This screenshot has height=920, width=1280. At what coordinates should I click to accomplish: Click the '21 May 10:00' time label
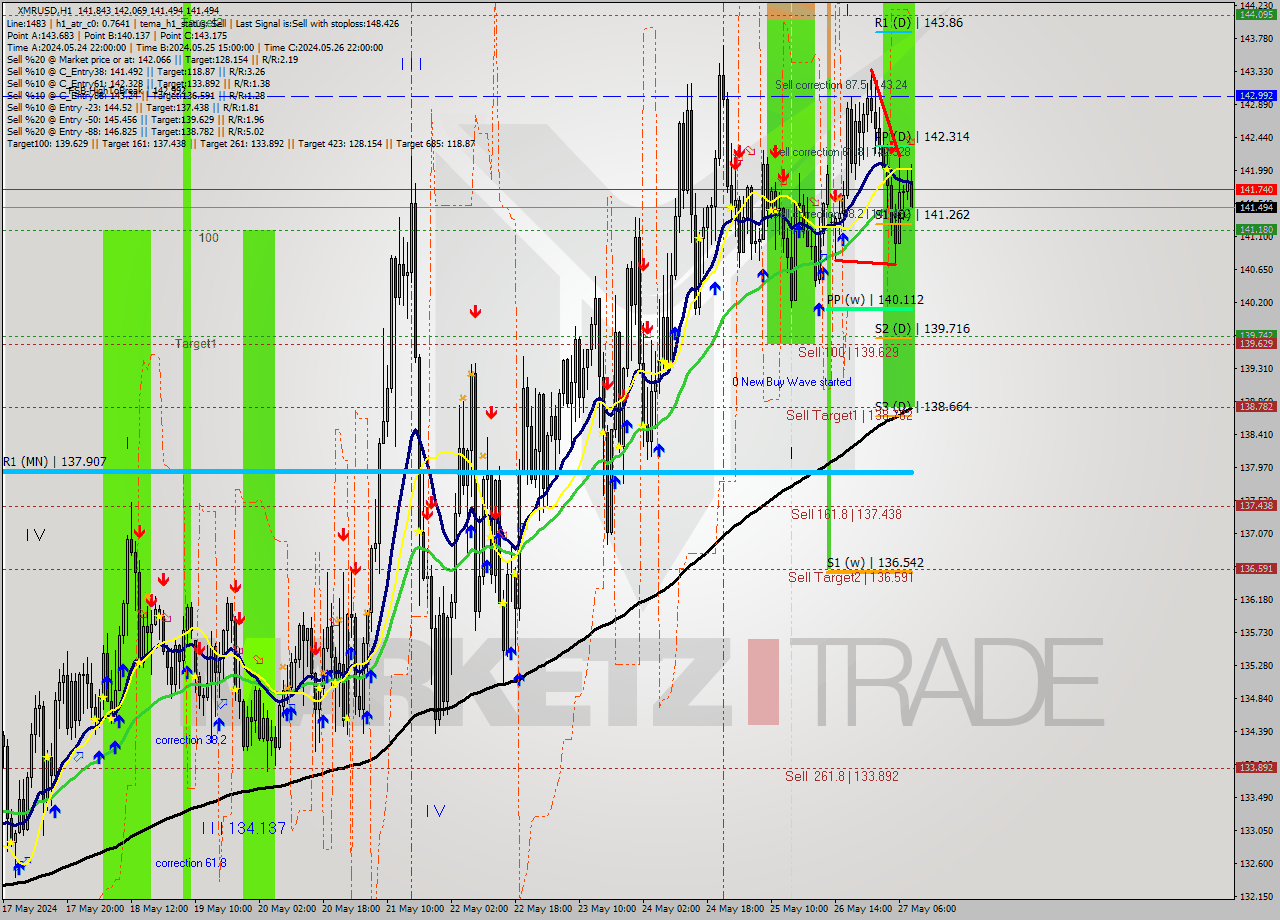coord(415,909)
